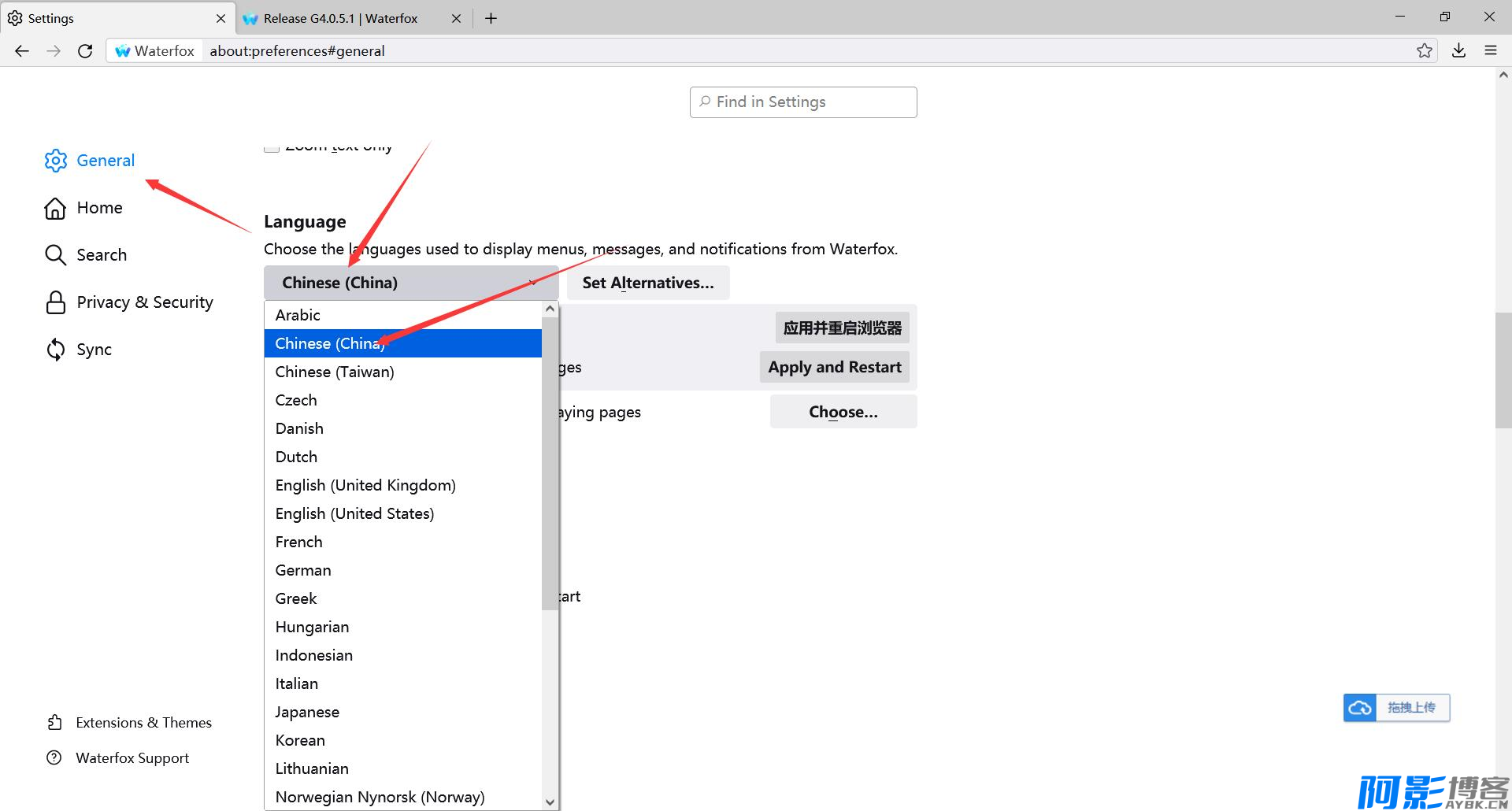Collapse the Chinese (China) language dropdown
The image size is (1512, 811).
click(x=411, y=283)
